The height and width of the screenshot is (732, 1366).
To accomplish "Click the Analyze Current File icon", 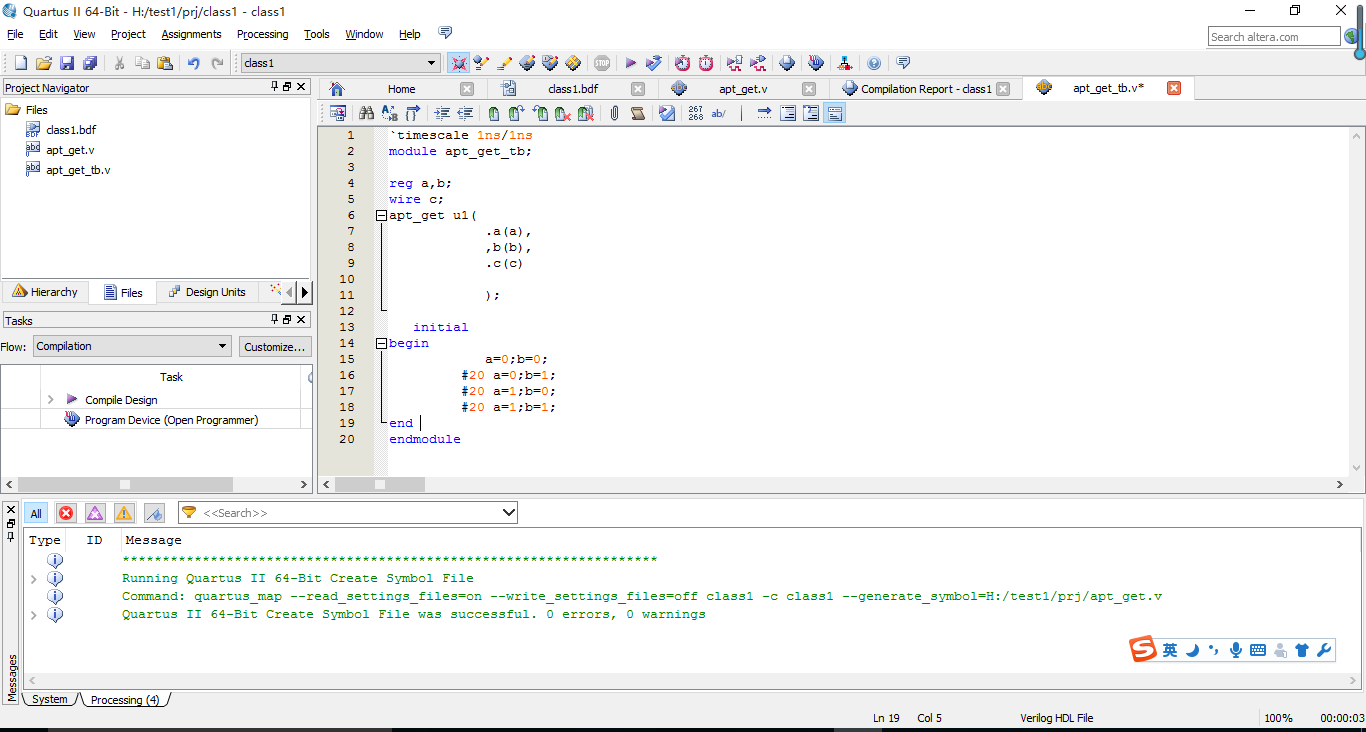I will 667,114.
